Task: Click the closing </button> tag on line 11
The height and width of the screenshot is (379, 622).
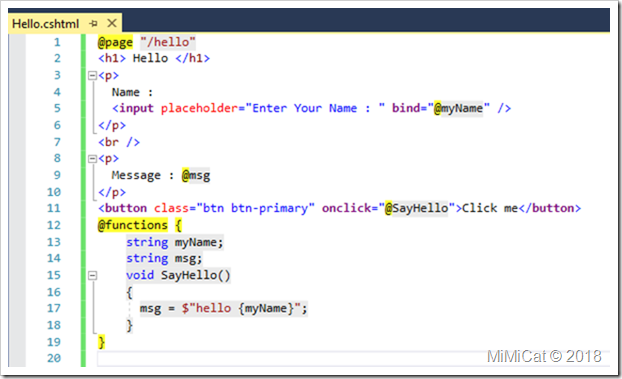Action: pos(549,208)
